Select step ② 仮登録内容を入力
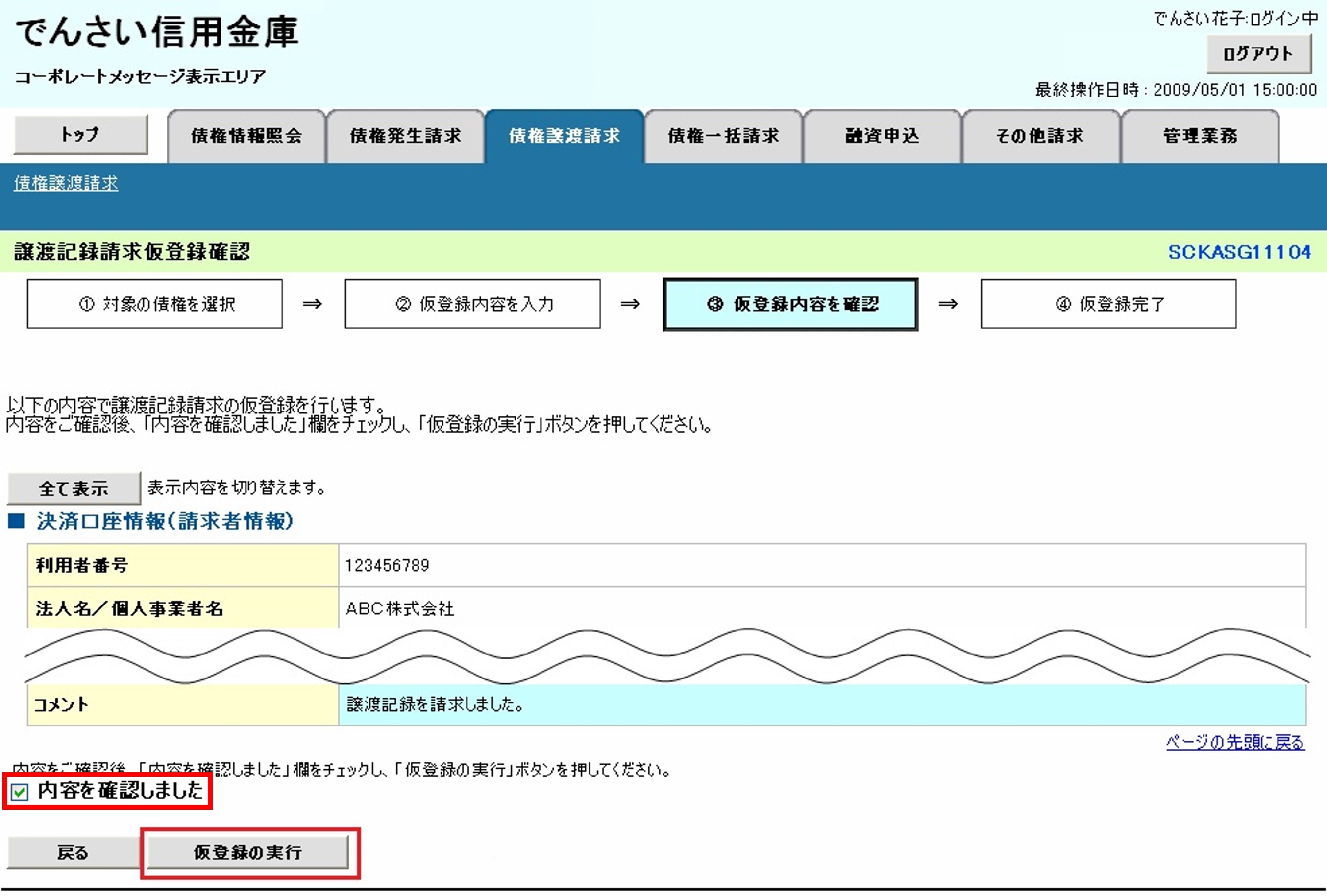1327x896 pixels. (x=472, y=304)
